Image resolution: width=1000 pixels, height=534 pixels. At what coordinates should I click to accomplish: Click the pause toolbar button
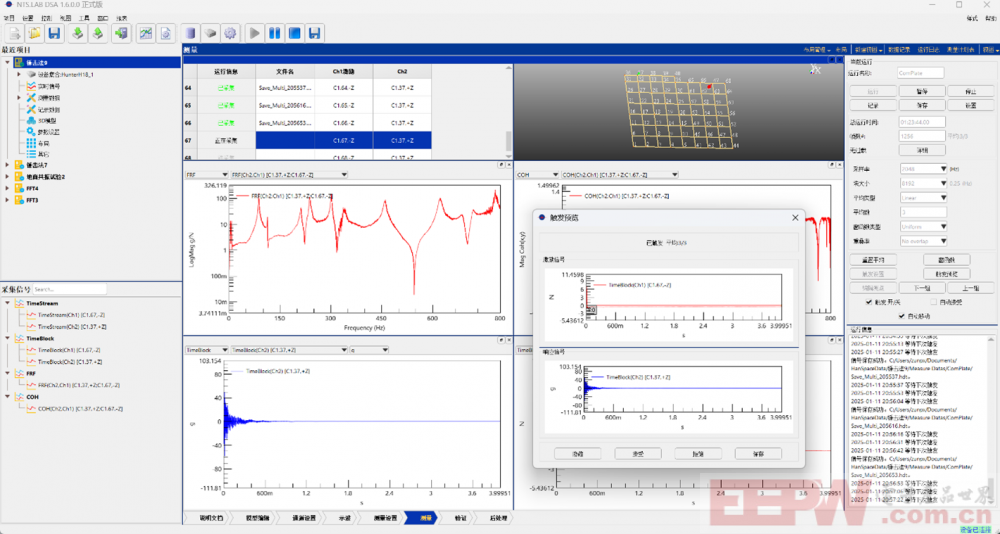pos(275,33)
